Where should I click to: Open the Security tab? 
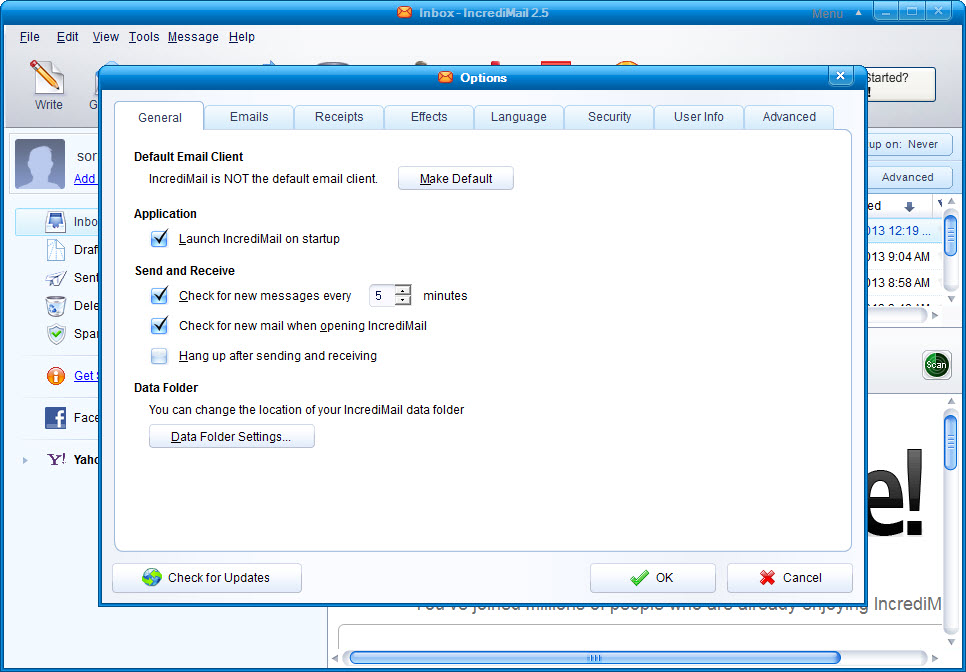point(609,117)
